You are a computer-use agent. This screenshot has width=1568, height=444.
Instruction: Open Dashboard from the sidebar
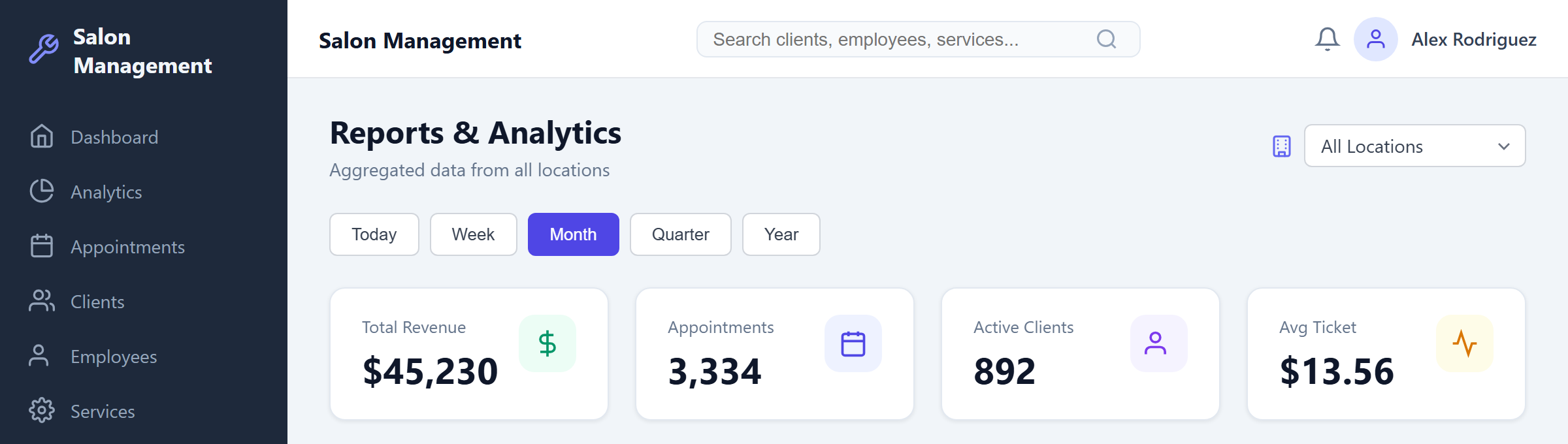click(x=114, y=137)
